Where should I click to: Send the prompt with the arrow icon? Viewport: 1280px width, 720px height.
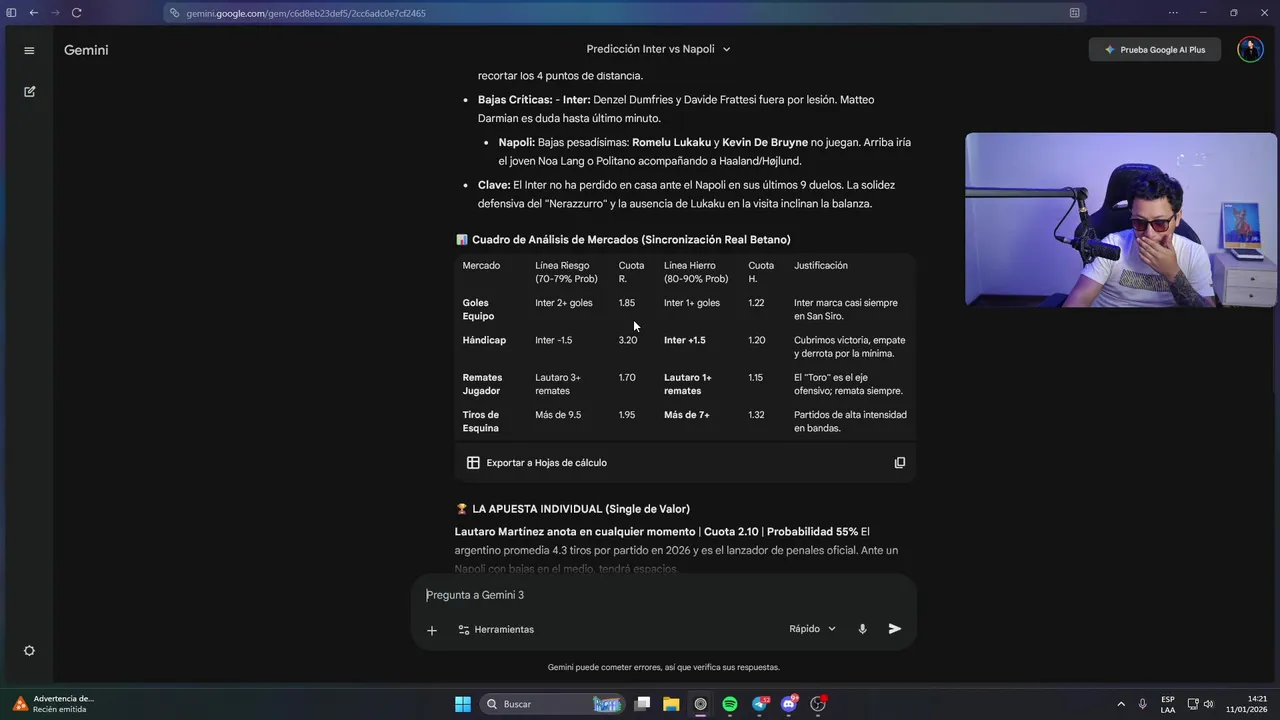895,629
